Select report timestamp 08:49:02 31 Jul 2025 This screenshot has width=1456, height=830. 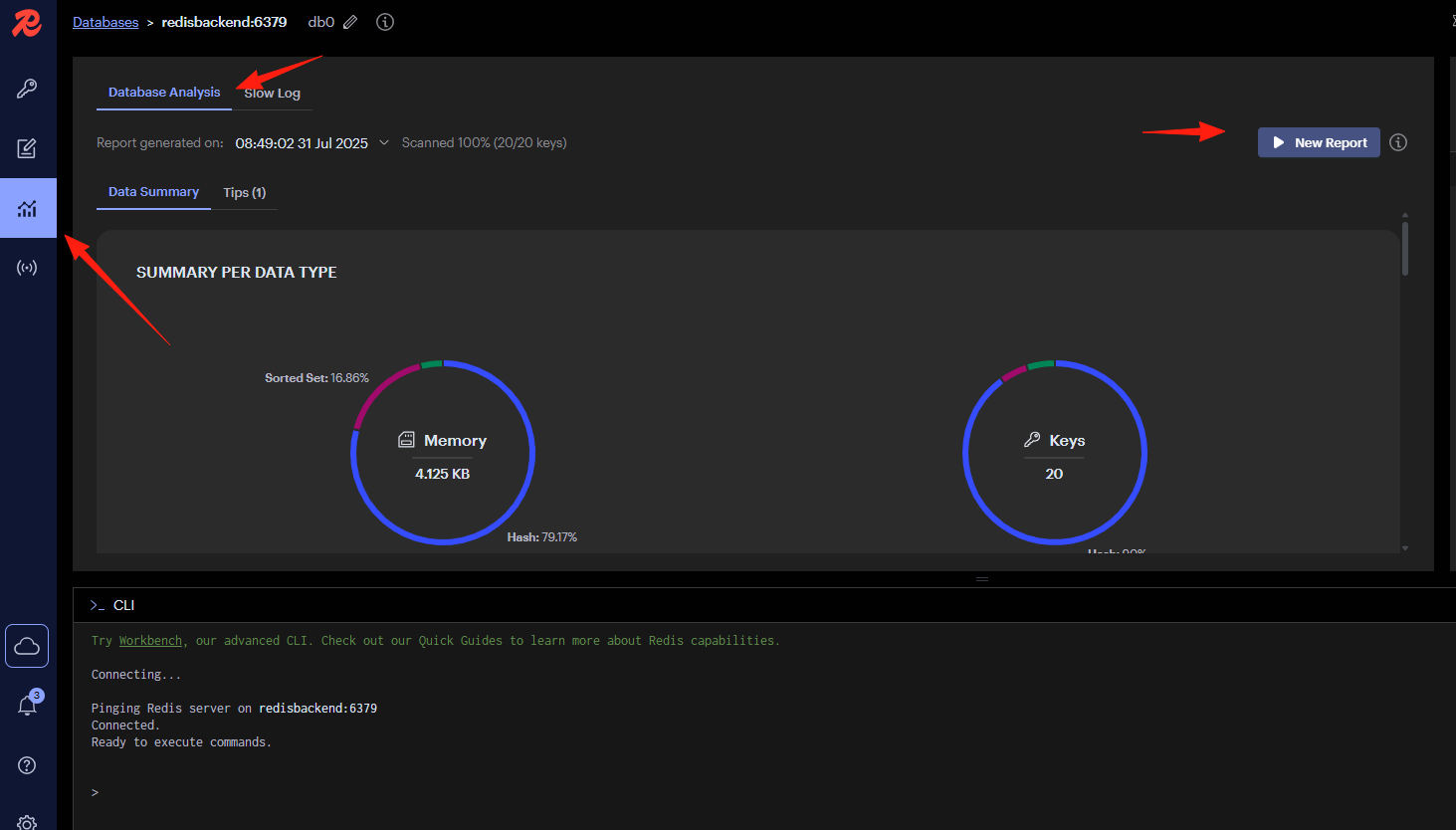coord(302,143)
